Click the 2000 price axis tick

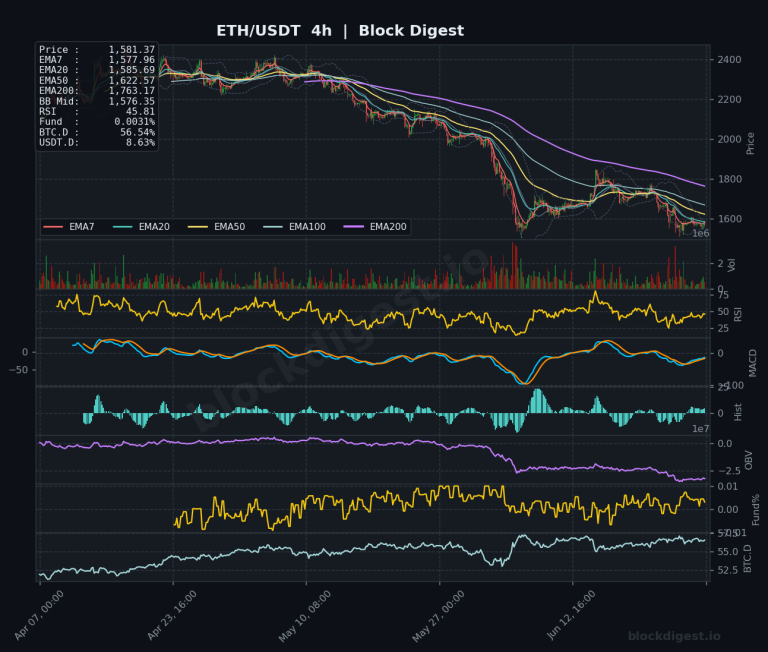(729, 139)
